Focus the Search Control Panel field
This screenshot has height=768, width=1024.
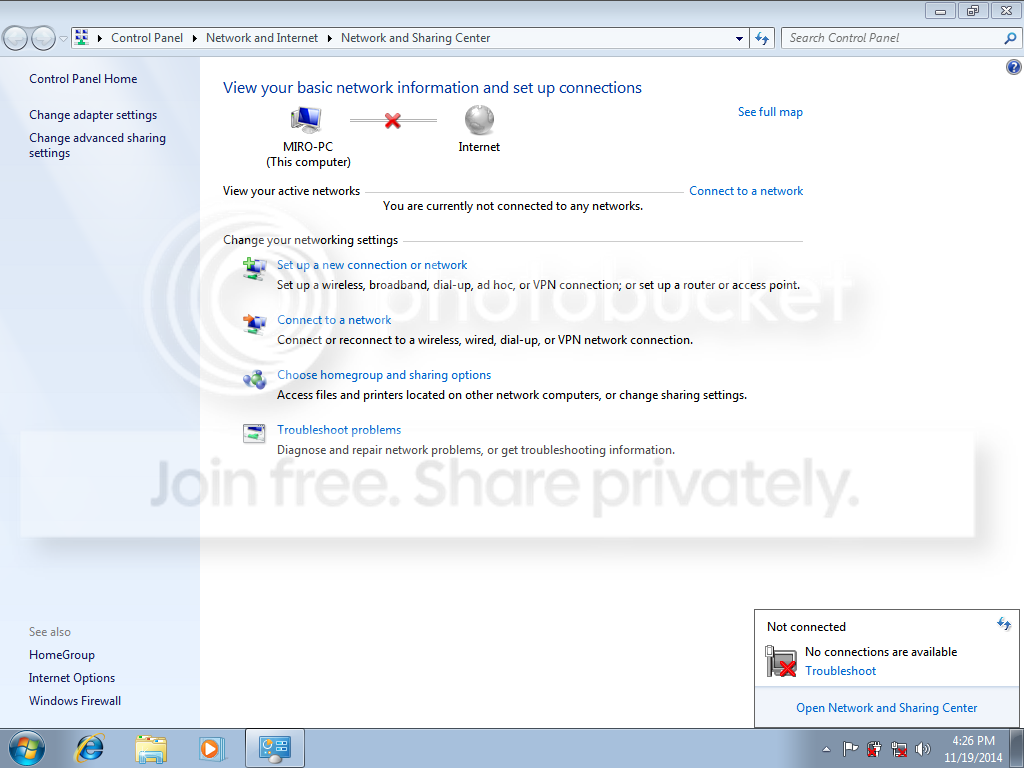point(894,38)
